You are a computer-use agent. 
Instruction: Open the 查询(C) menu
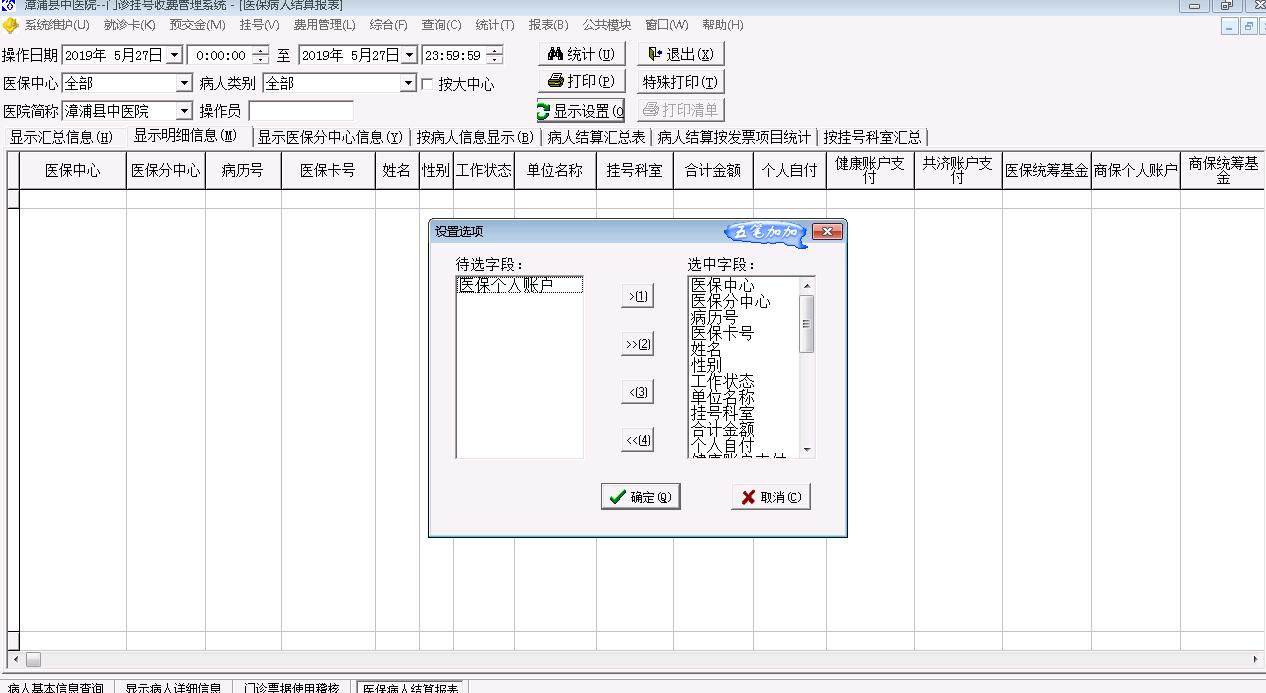441,25
